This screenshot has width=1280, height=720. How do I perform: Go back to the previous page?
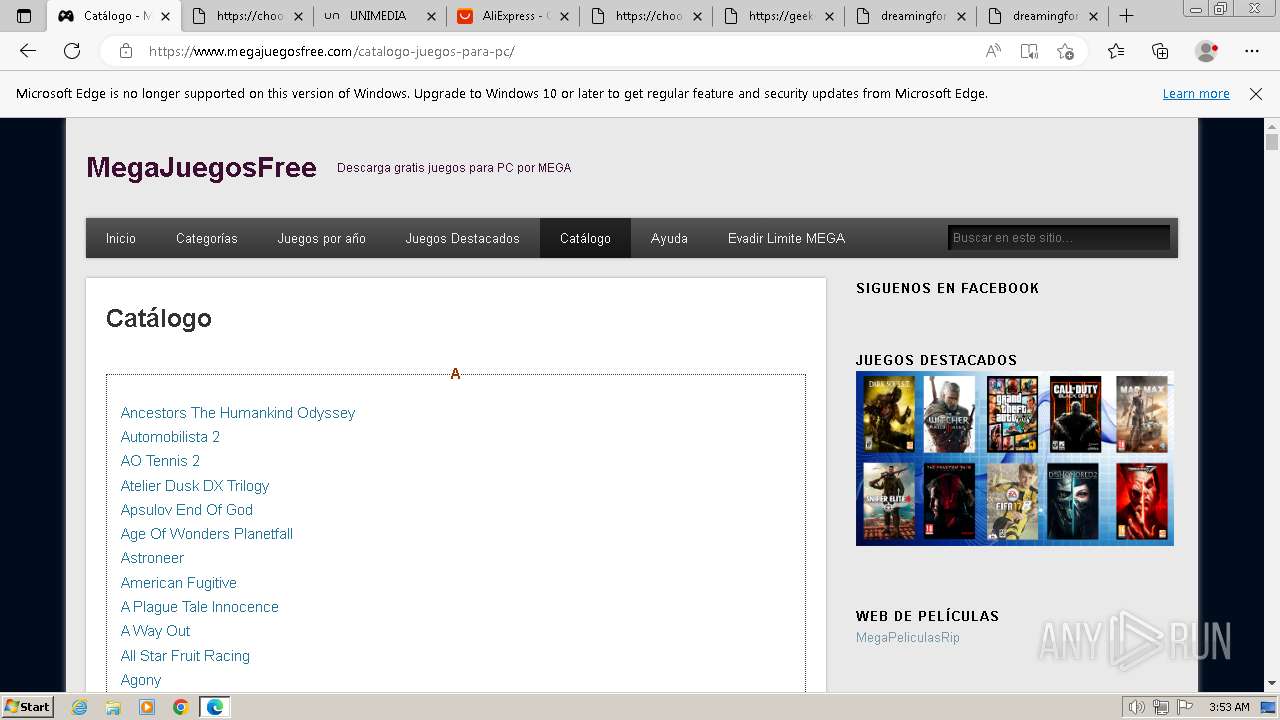pos(28,51)
